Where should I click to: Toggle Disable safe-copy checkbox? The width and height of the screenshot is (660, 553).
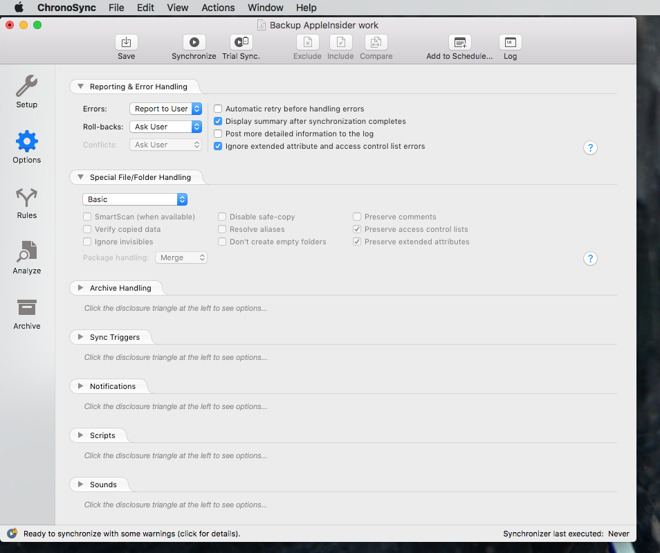222,217
